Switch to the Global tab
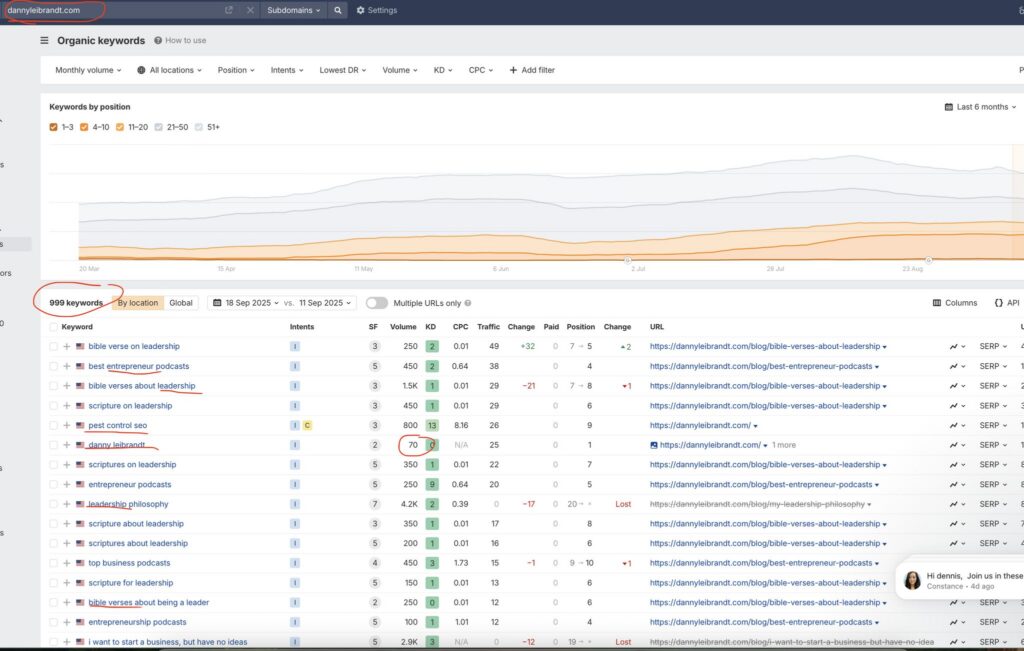Image resolution: width=1024 pixels, height=651 pixels. pyautogui.click(x=181, y=302)
